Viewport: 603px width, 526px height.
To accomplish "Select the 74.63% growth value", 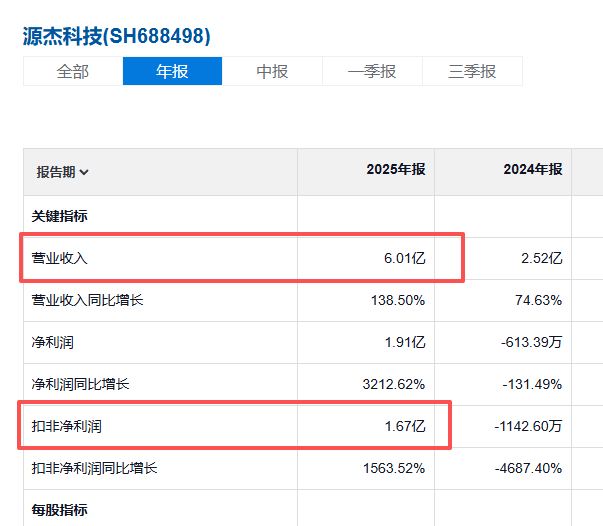I will pos(539,300).
